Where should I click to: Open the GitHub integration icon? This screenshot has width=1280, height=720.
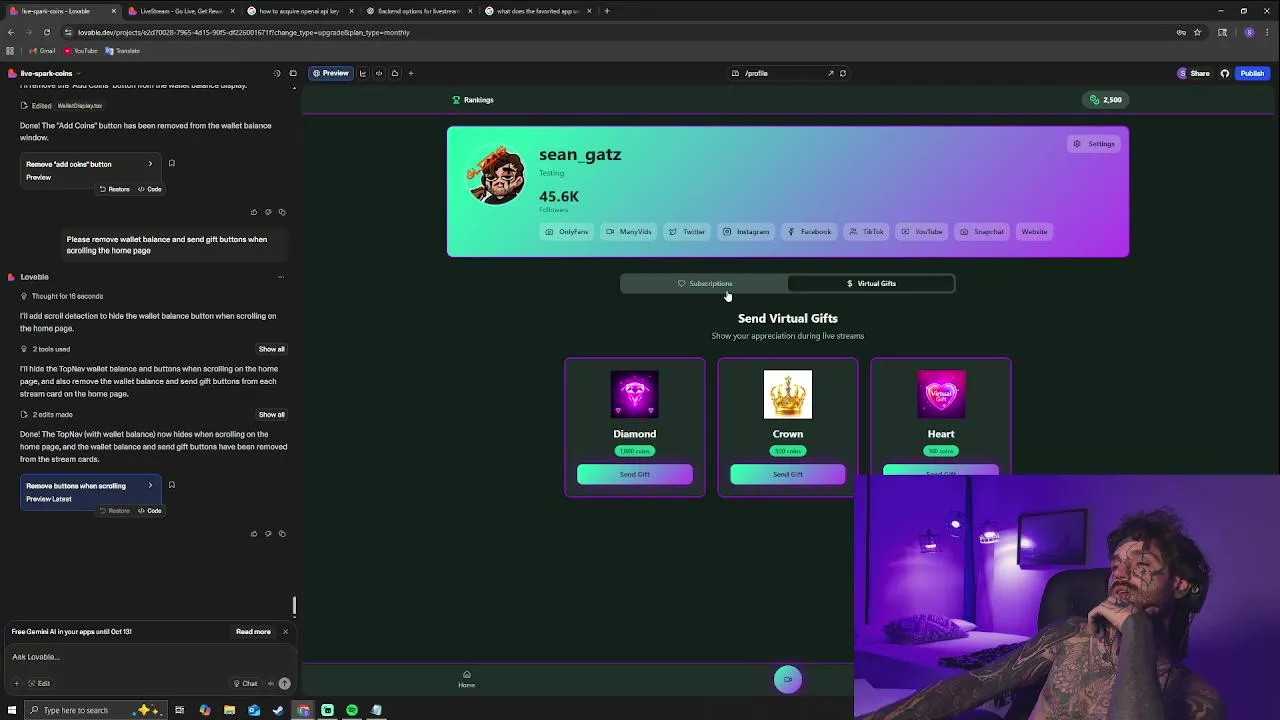tap(1225, 73)
